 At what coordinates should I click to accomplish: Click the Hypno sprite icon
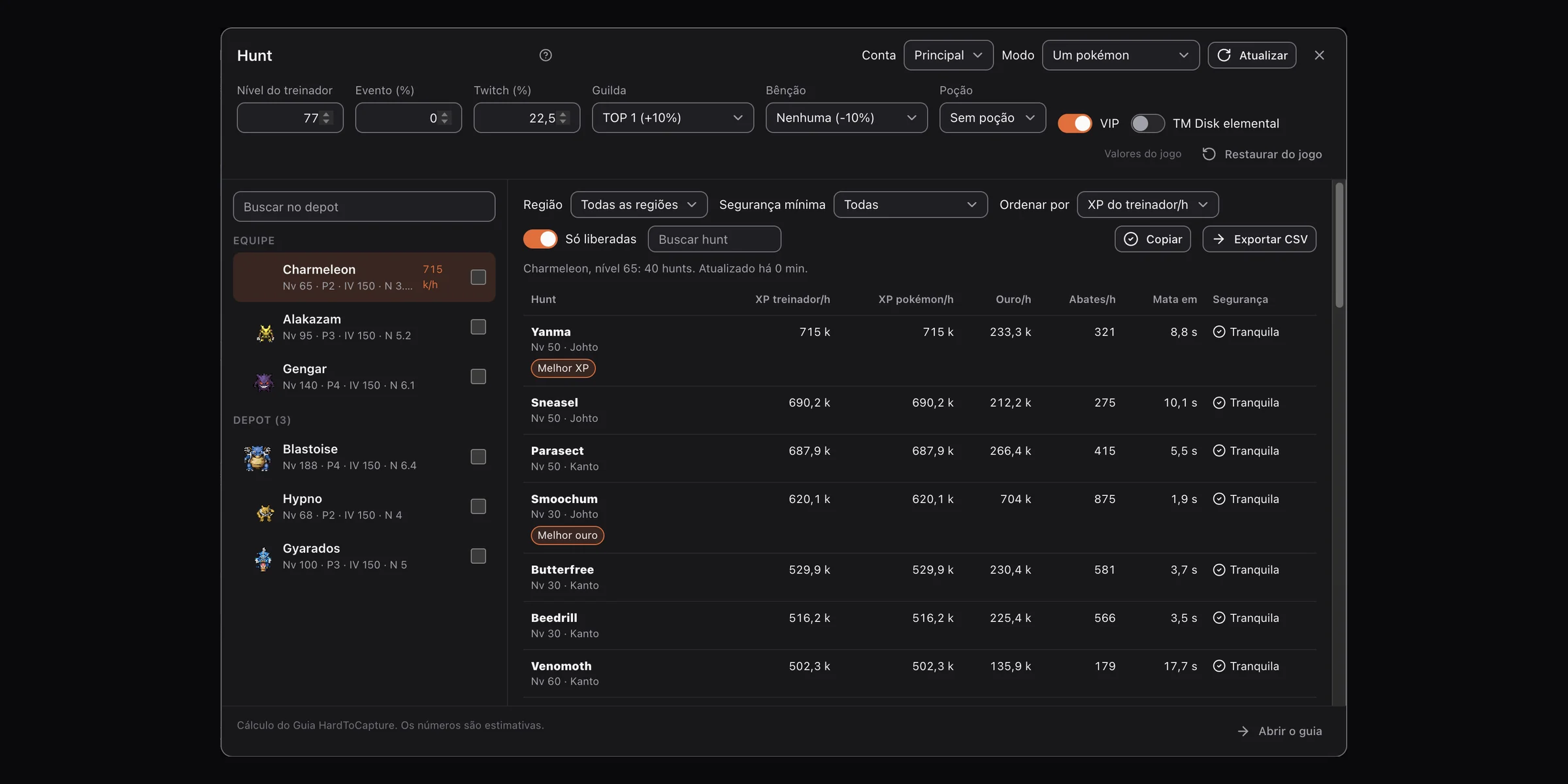[x=265, y=513]
